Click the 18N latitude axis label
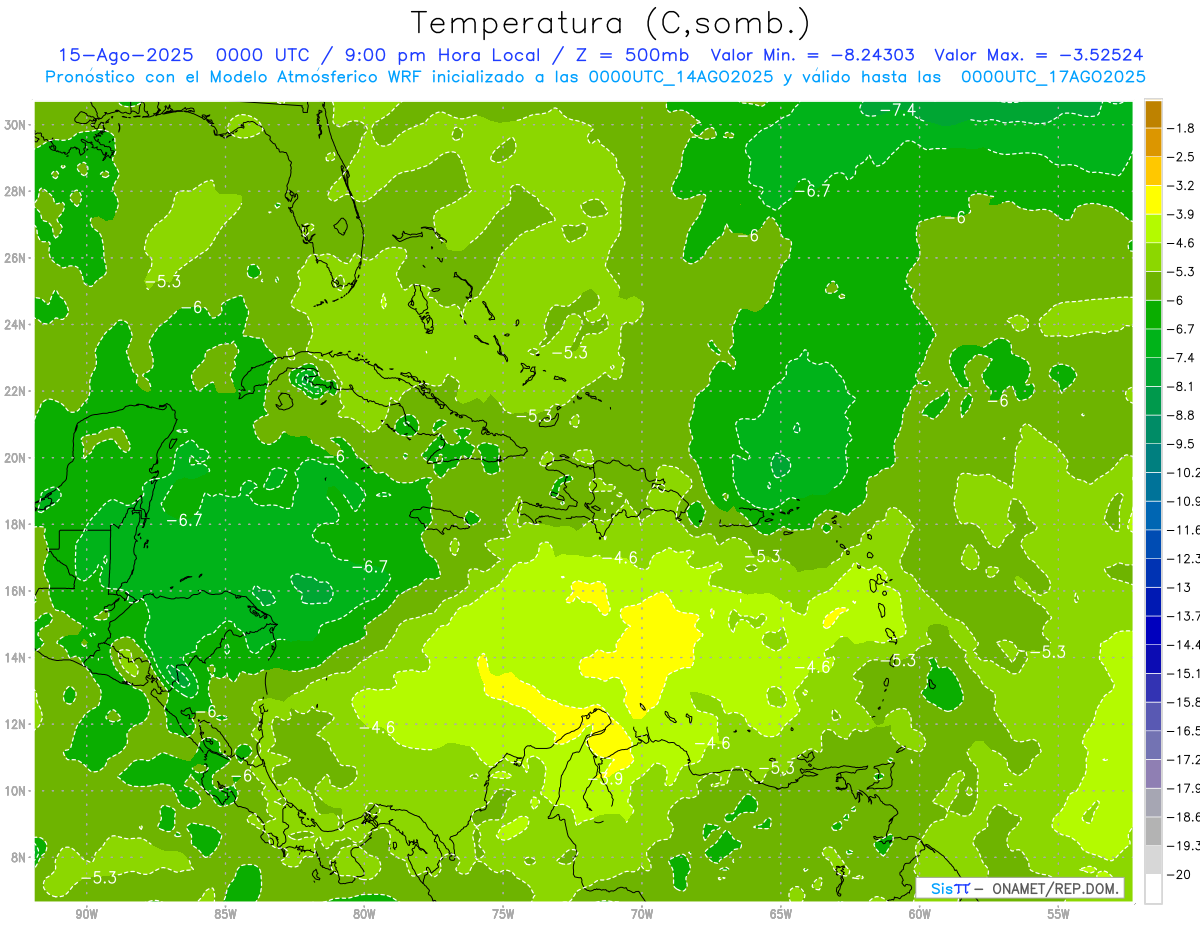Viewport: 1200px width, 927px height. click(17, 524)
